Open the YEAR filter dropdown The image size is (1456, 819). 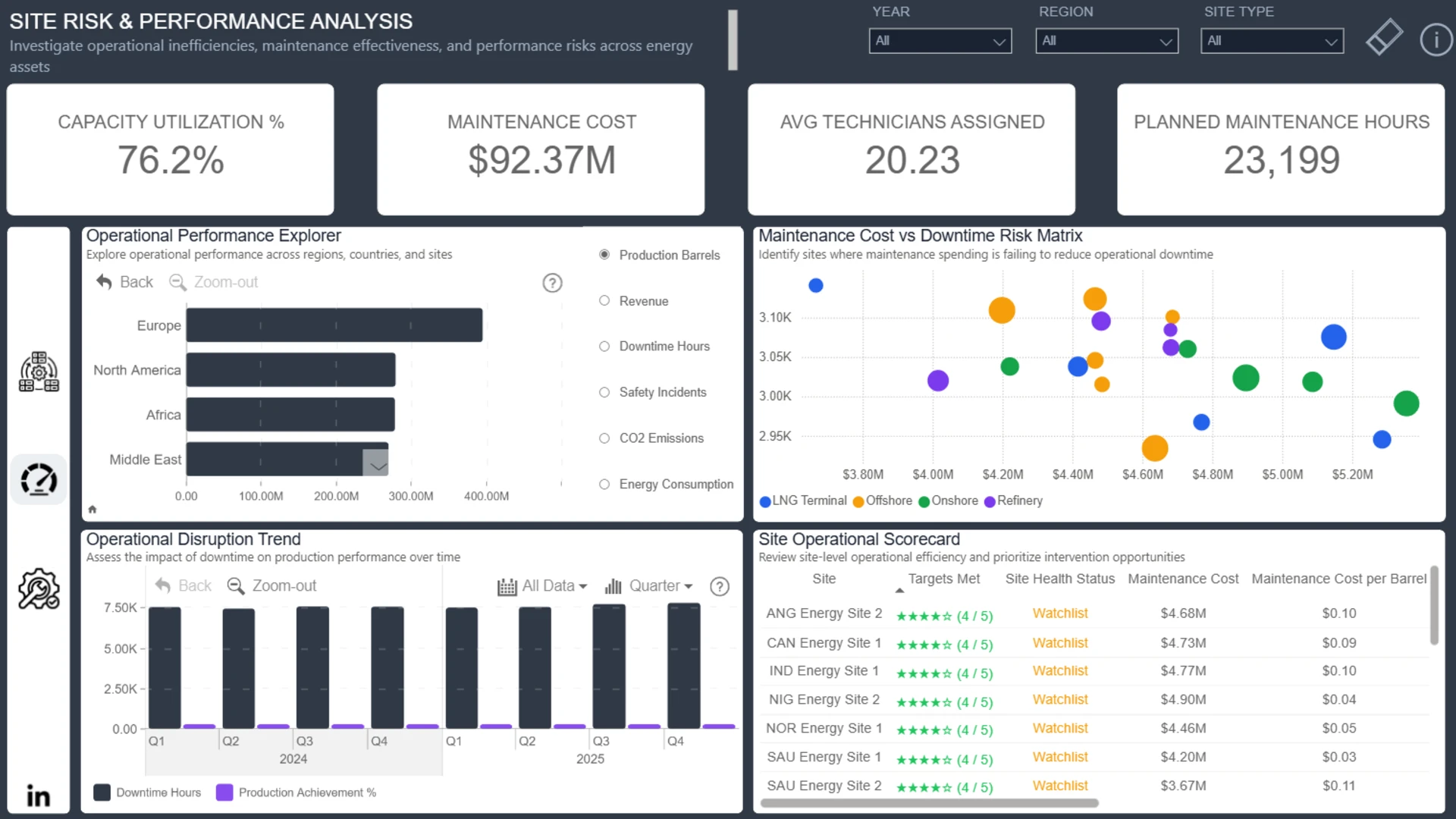(940, 41)
